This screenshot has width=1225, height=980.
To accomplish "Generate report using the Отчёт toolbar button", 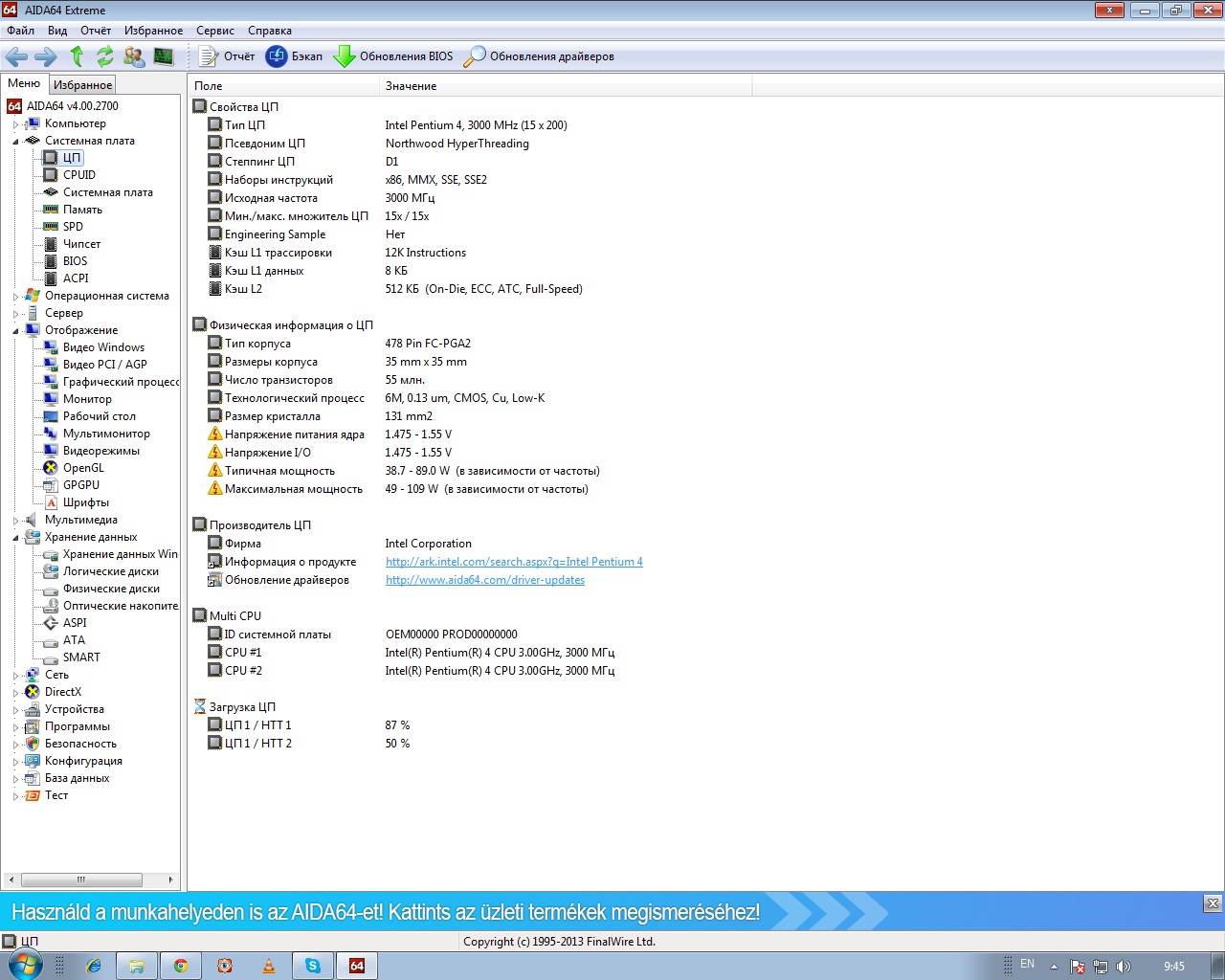I will tap(227, 56).
